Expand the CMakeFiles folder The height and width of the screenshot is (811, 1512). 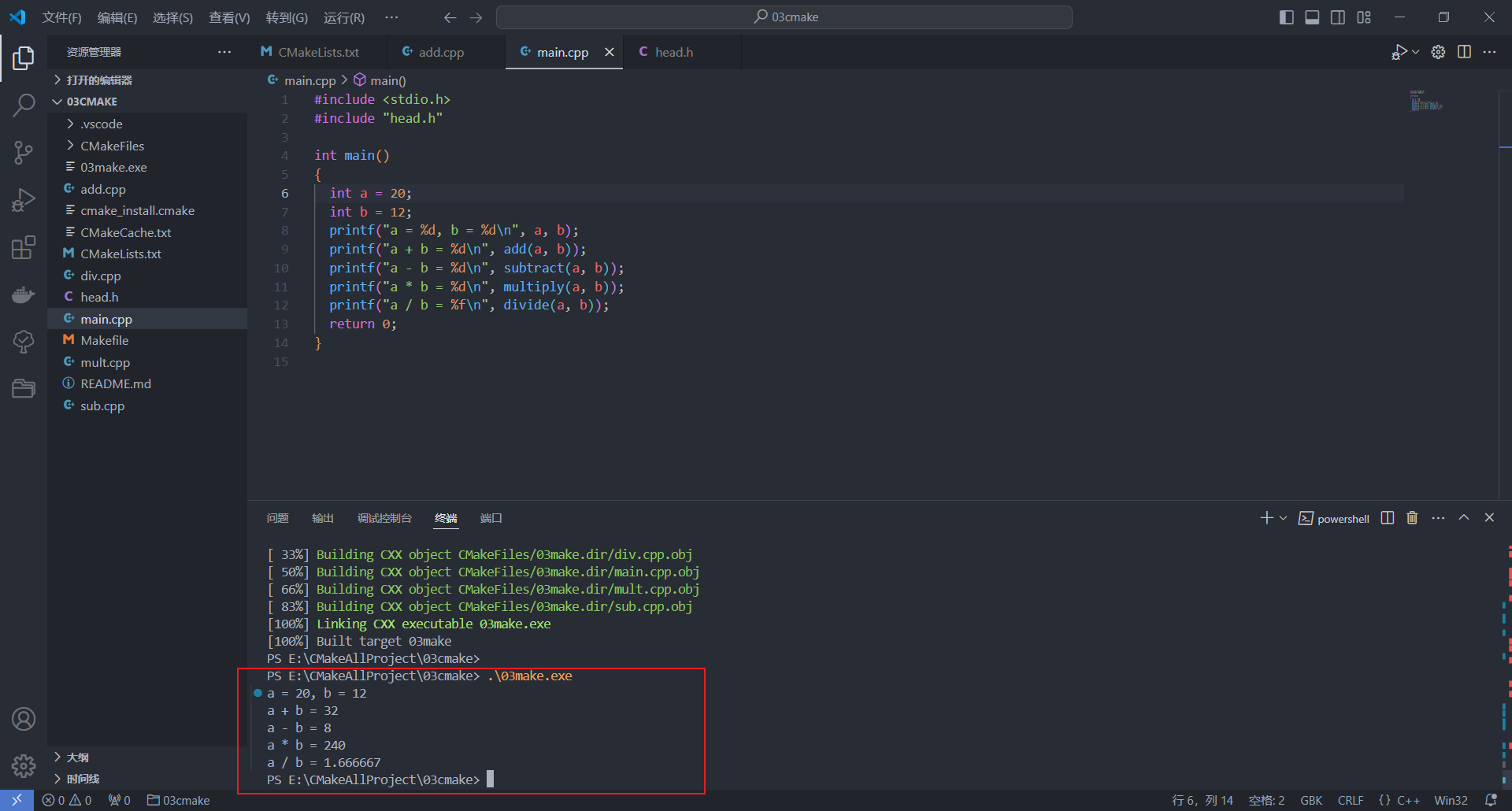[x=112, y=146]
